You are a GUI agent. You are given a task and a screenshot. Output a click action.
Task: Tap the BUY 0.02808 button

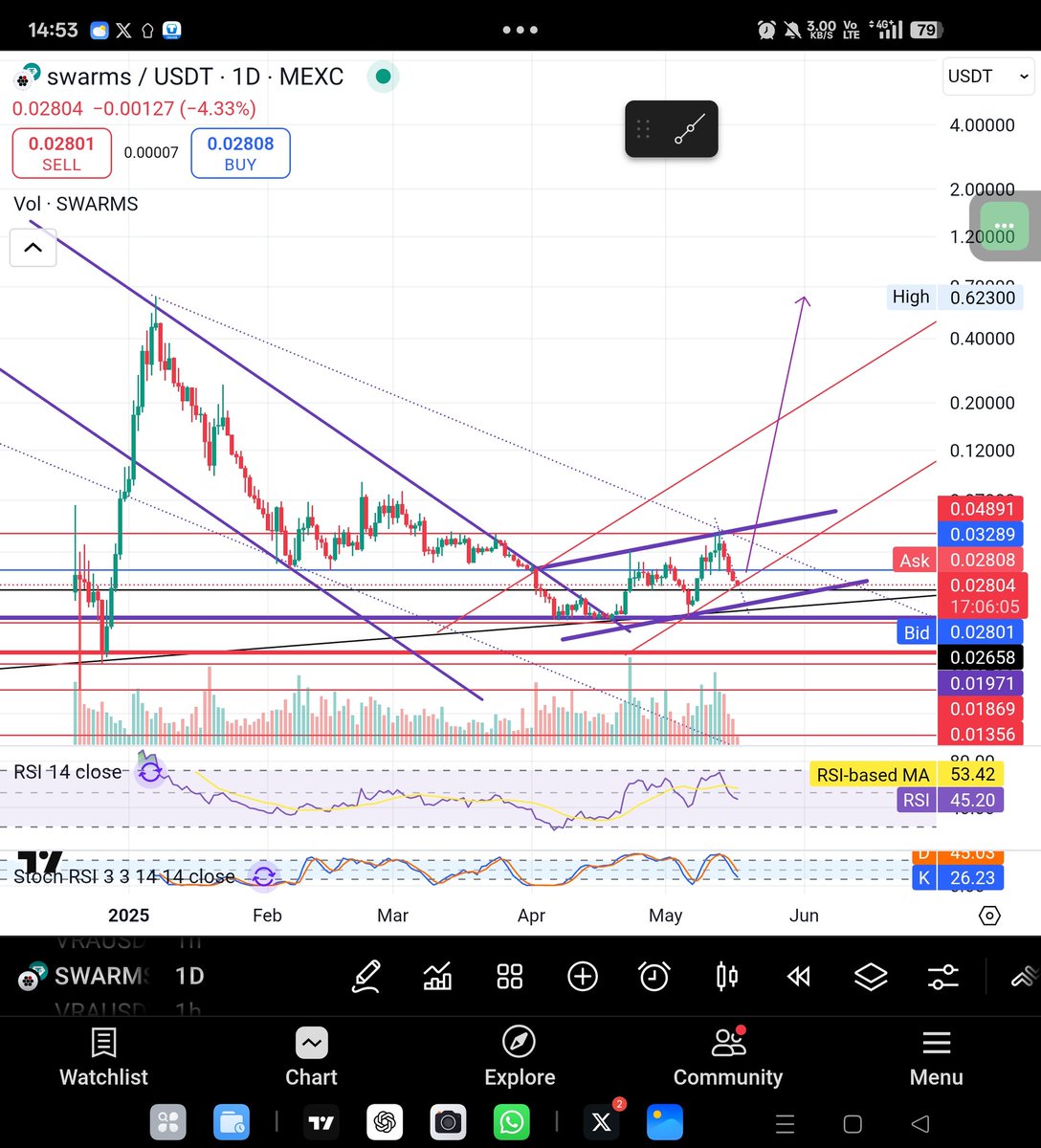pyautogui.click(x=240, y=153)
